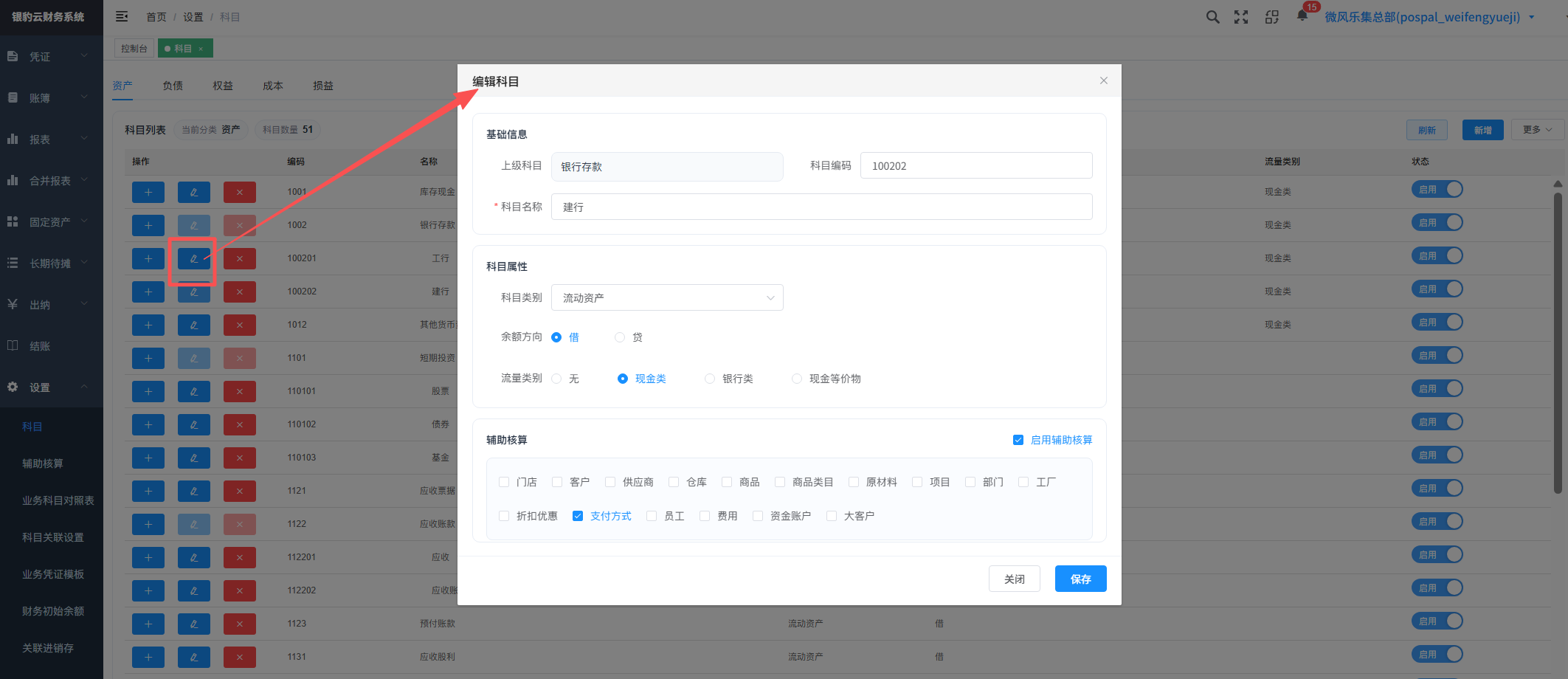The width and height of the screenshot is (1568, 679).
Task: Select 银行类 cash flow radio
Action: point(710,379)
